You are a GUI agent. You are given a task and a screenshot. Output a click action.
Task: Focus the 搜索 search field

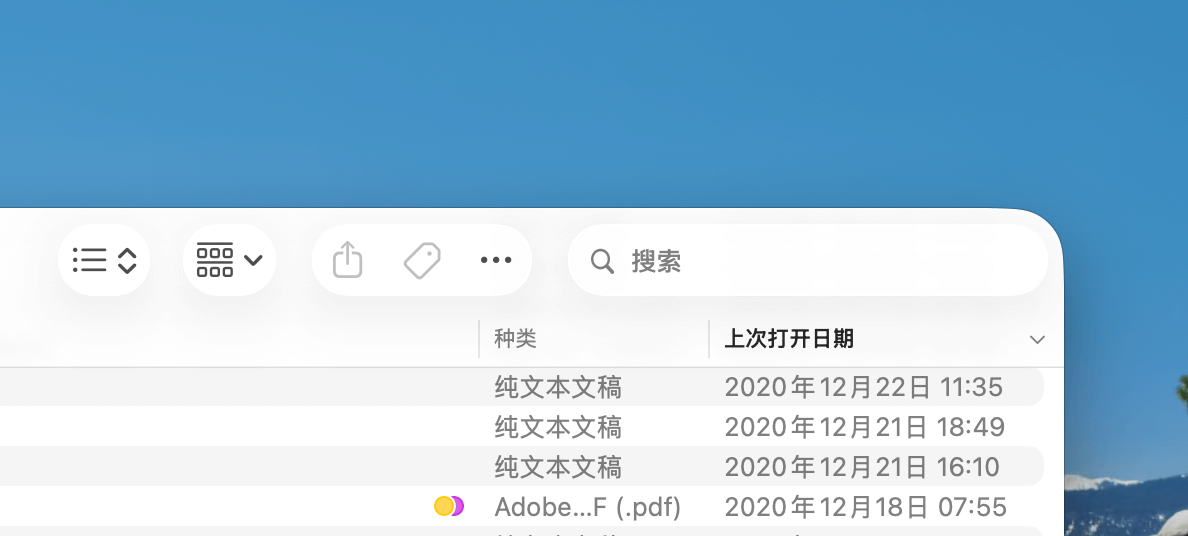[820, 261]
